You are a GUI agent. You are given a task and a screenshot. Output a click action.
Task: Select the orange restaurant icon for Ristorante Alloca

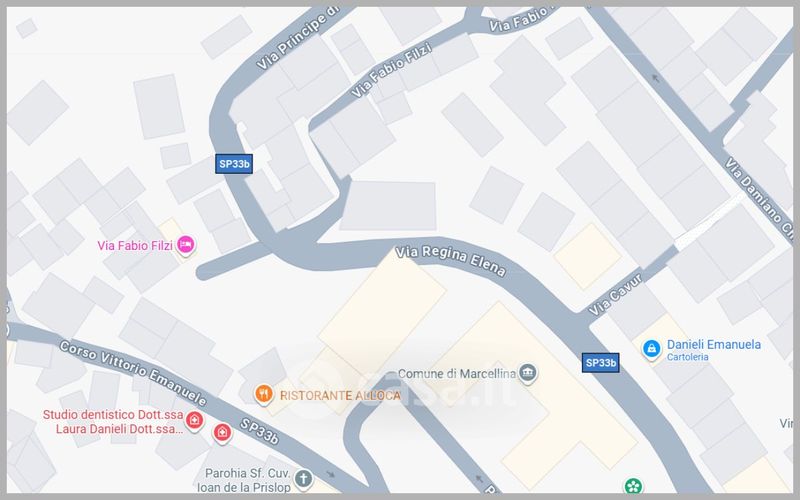pyautogui.click(x=263, y=394)
